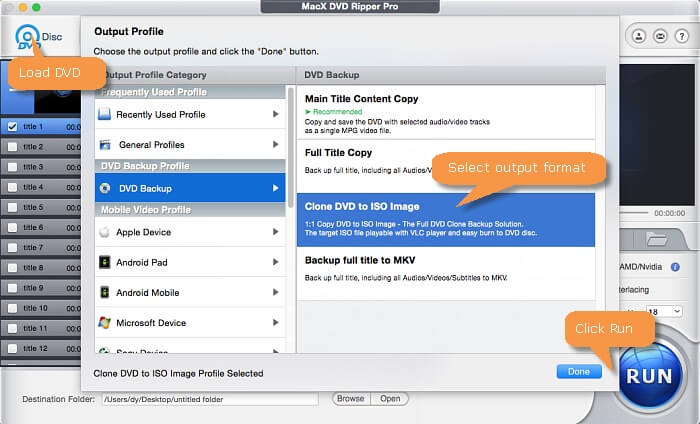The image size is (700, 424).
Task: Check the title 3 checkbox
Action: pos(12,167)
